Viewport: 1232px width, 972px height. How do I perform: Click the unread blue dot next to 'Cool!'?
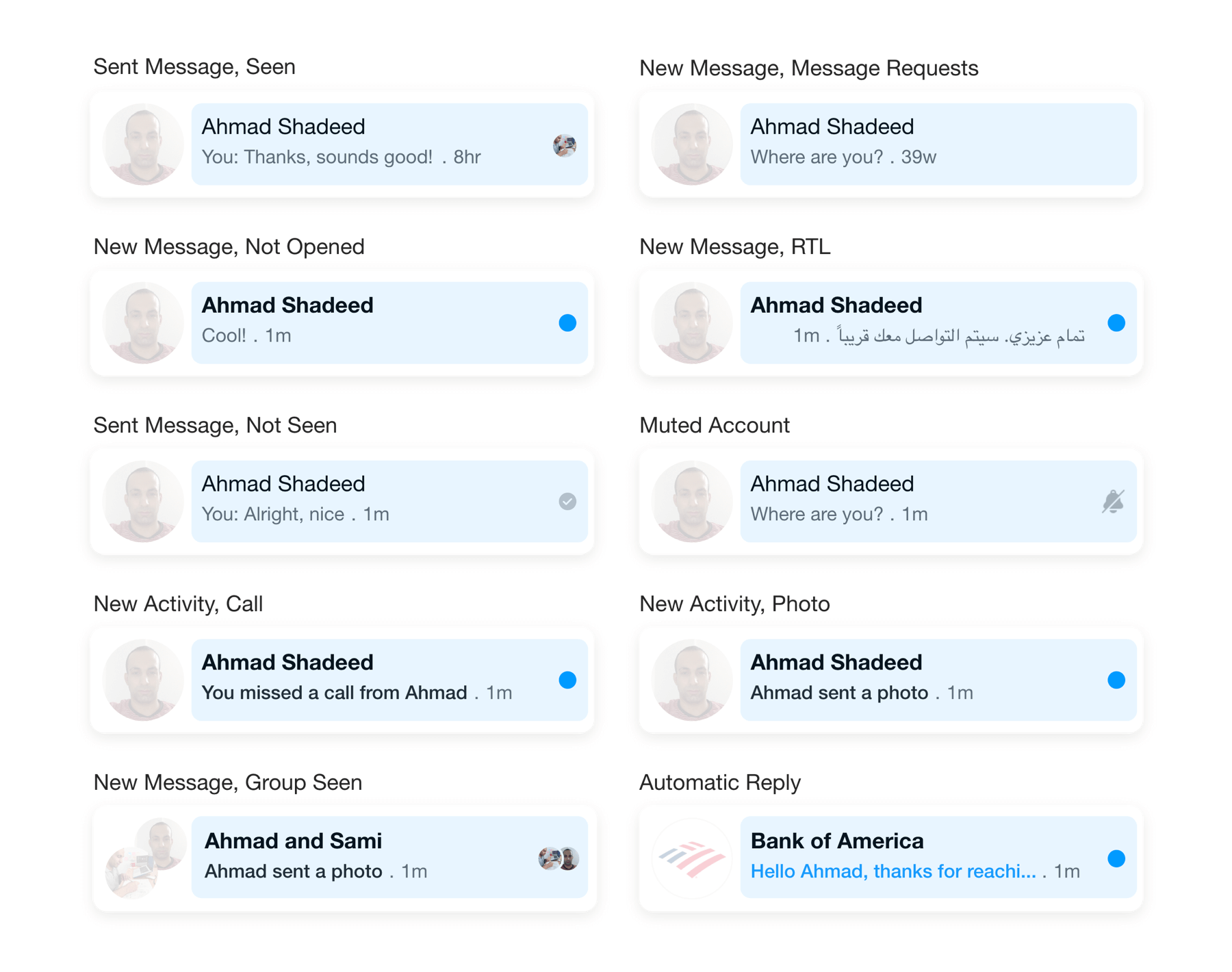tap(567, 322)
